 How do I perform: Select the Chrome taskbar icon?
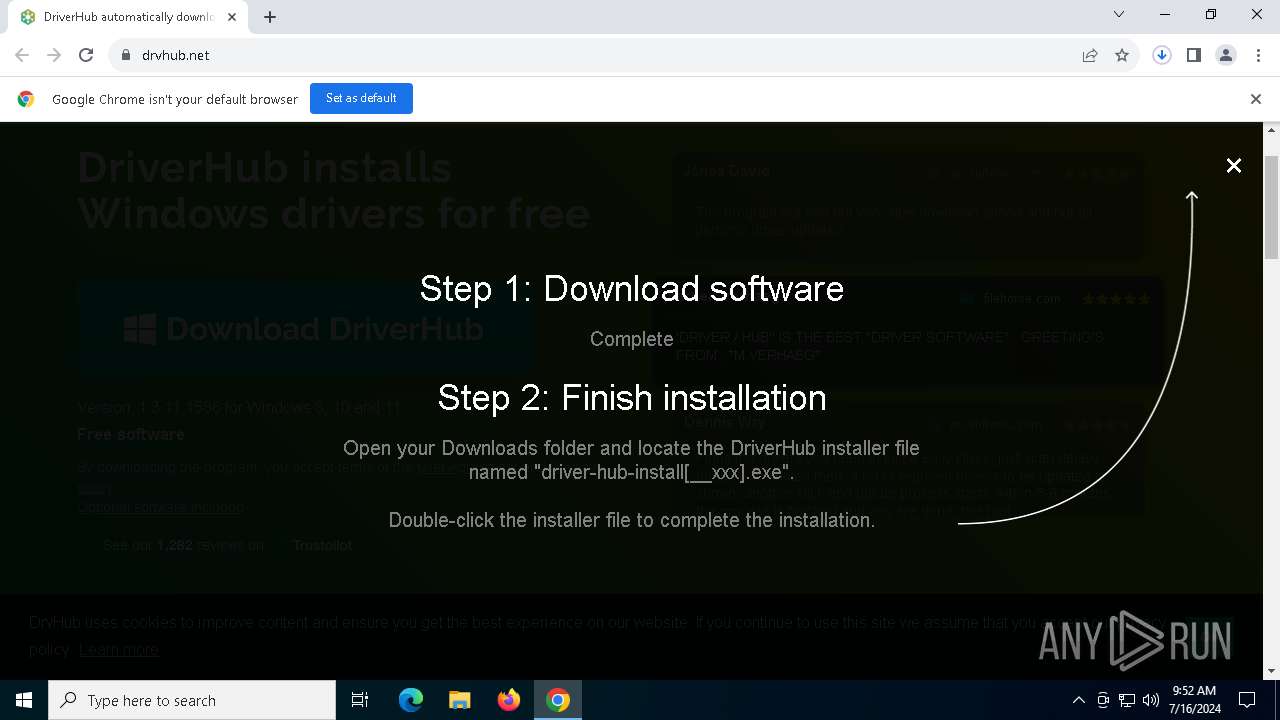pyautogui.click(x=558, y=700)
